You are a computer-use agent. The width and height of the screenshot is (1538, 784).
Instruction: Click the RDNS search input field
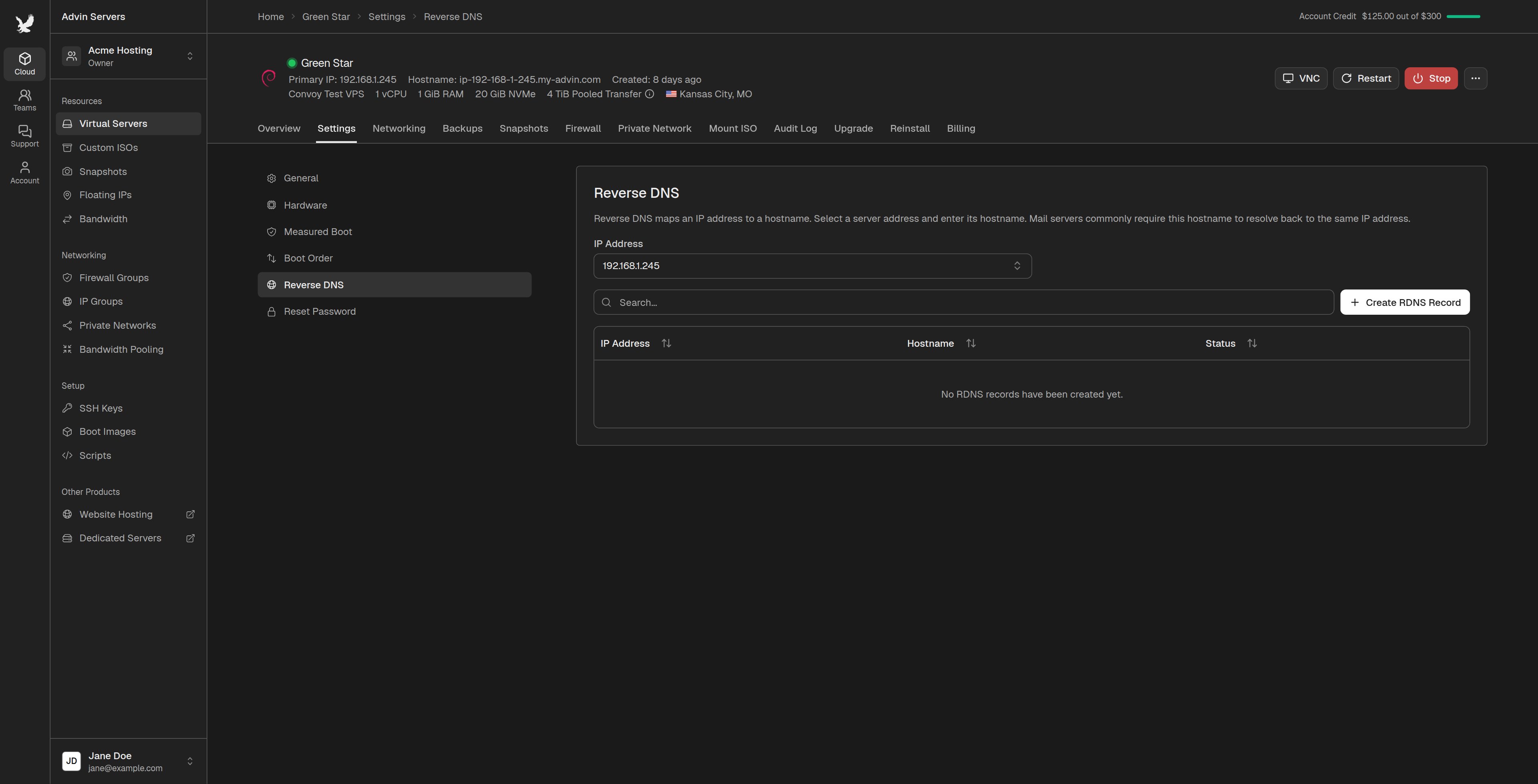(963, 303)
